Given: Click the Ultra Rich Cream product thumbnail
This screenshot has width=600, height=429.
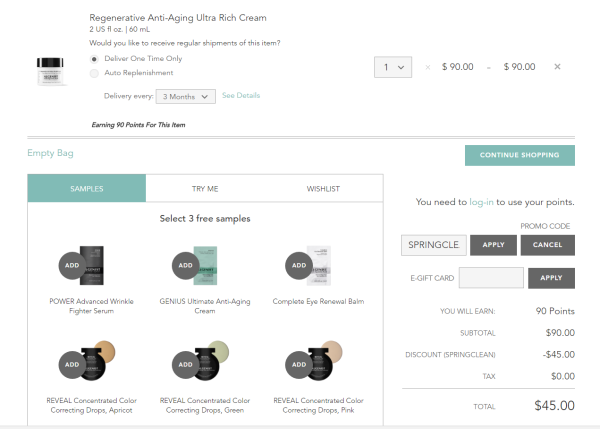Looking at the screenshot, I should (x=50, y=71).
